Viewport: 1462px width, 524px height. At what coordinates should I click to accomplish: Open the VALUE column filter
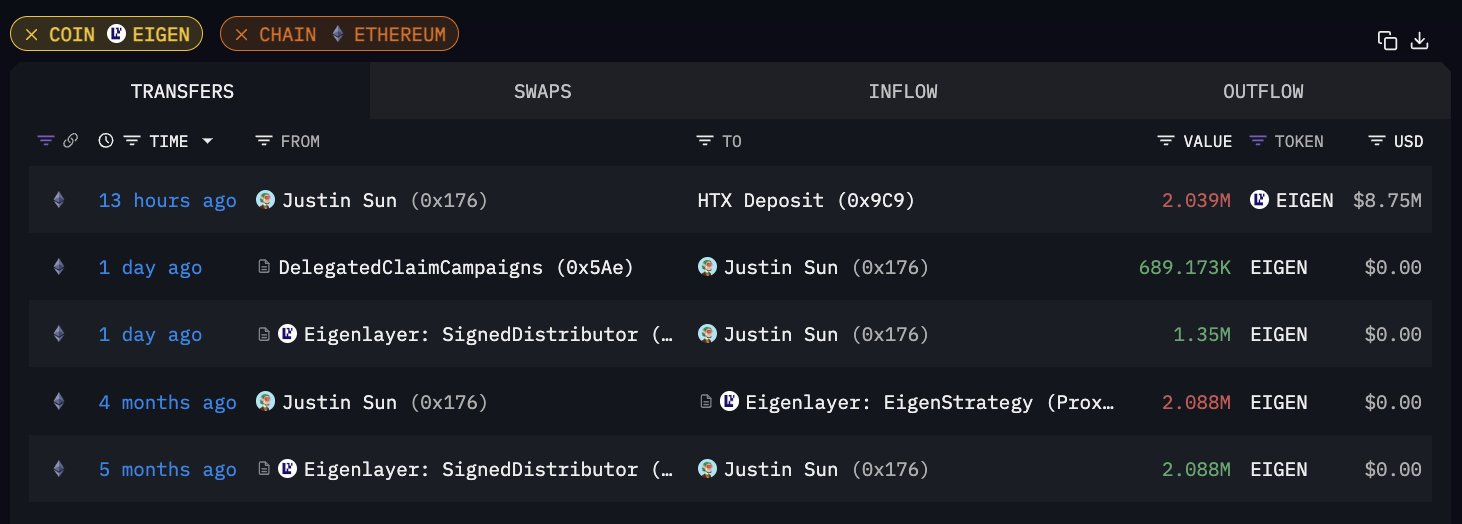pos(1166,141)
